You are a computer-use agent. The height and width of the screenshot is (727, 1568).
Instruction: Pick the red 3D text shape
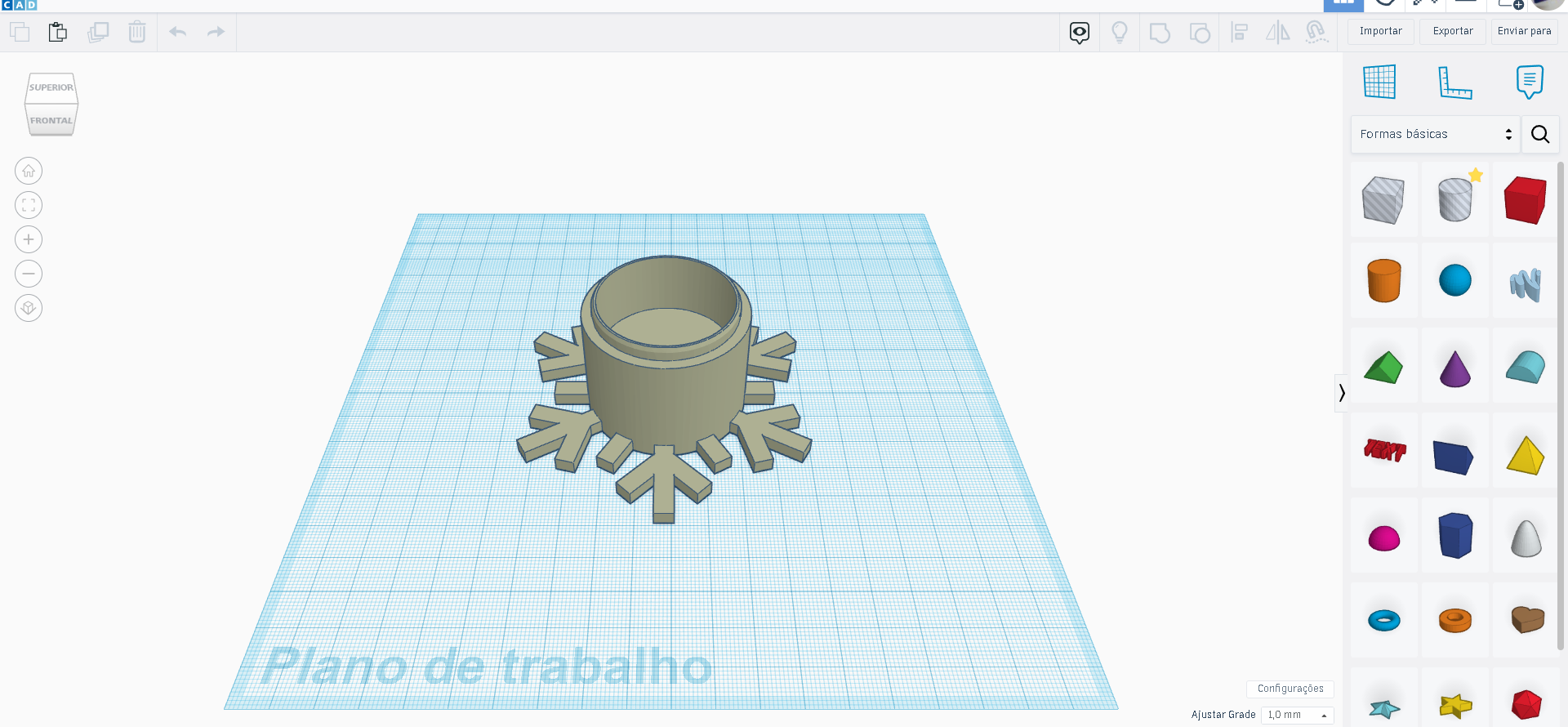(1384, 449)
